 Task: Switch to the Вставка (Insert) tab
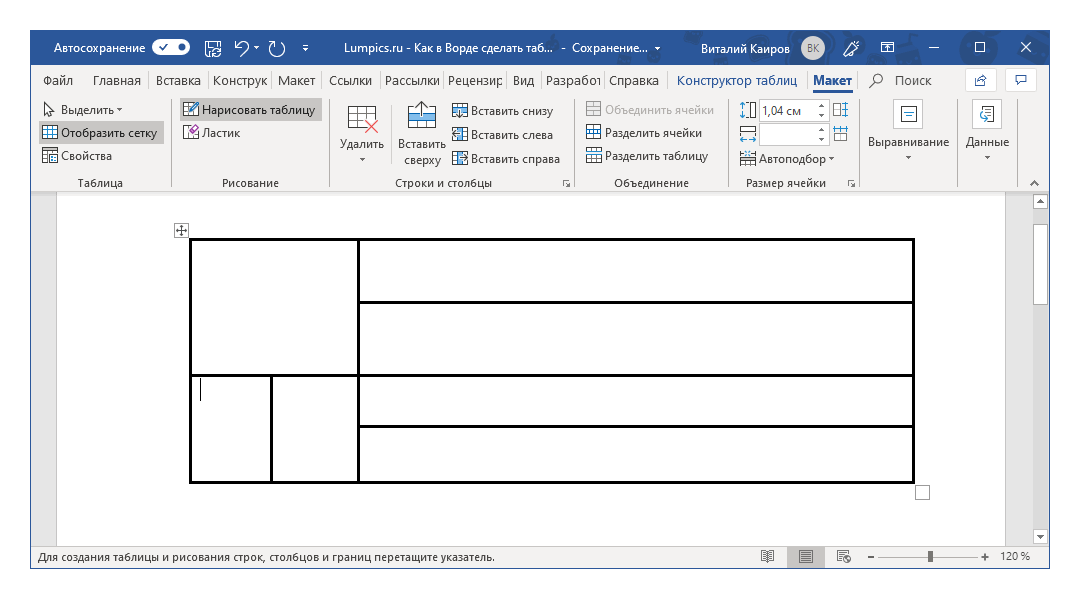(x=178, y=81)
